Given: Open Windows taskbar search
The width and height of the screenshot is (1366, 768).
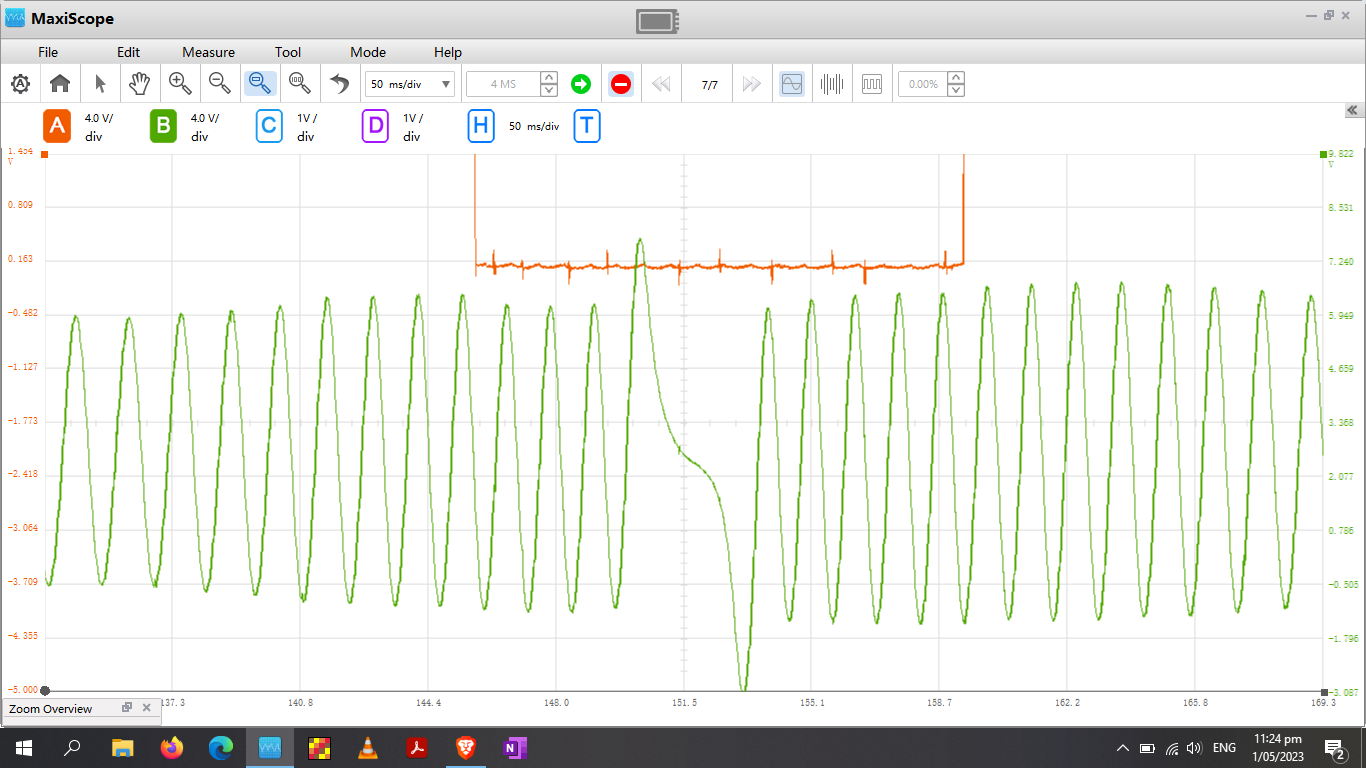Looking at the screenshot, I should tap(73, 747).
